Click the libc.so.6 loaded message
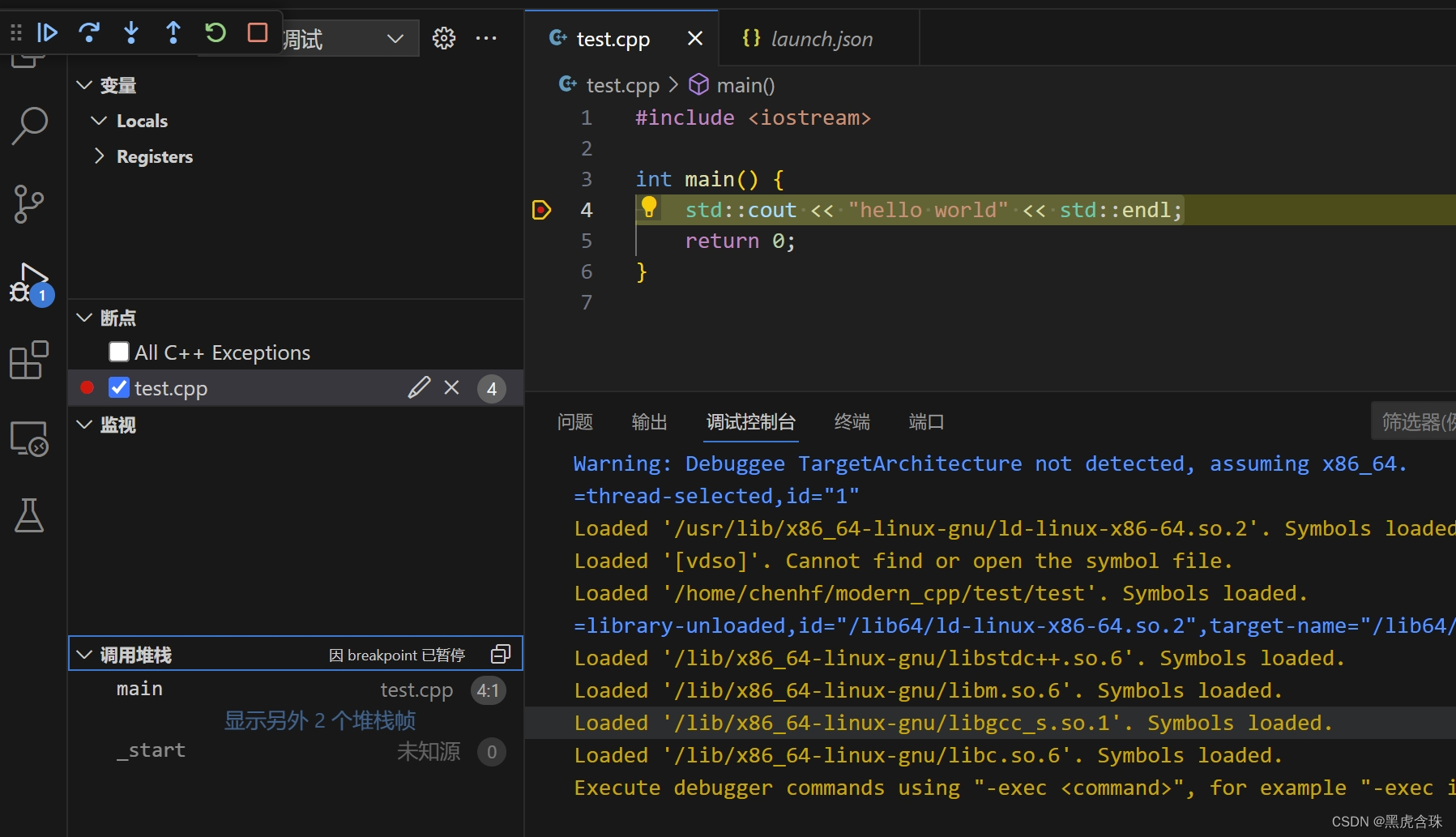Image resolution: width=1456 pixels, height=837 pixels. [x=929, y=755]
